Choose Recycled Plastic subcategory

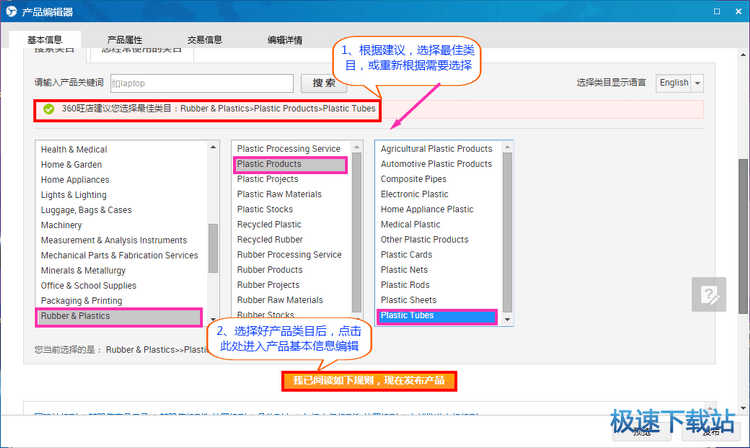(x=269, y=224)
